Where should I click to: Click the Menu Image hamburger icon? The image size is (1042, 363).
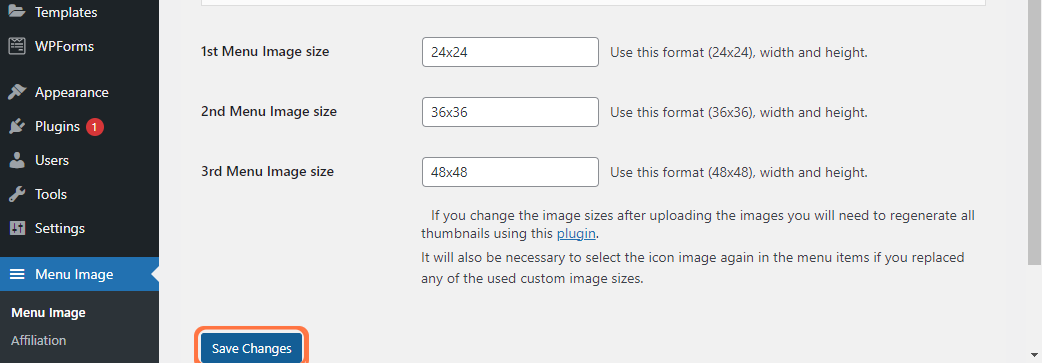pos(17,274)
